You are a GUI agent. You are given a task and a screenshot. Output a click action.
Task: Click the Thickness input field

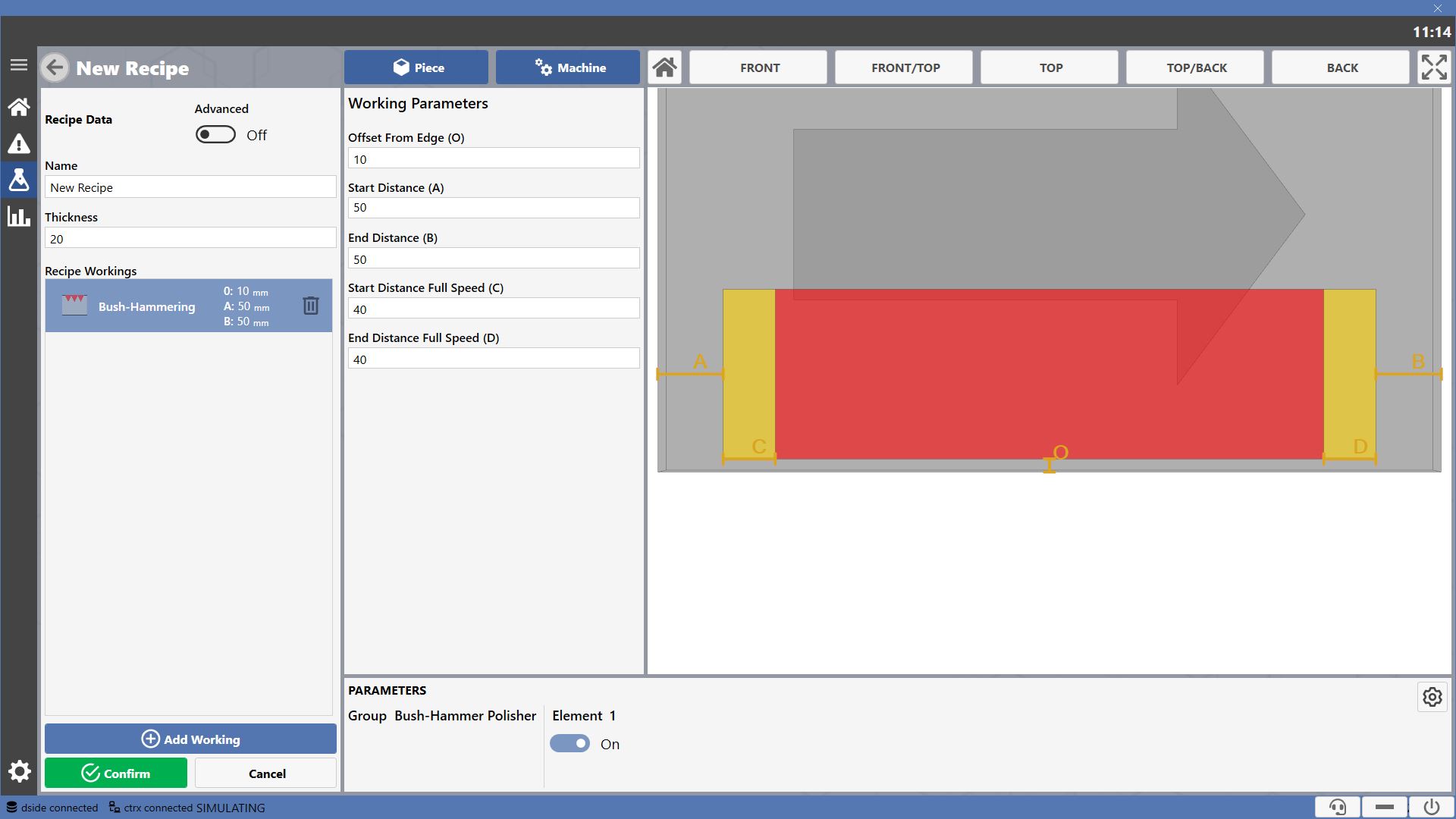(190, 238)
